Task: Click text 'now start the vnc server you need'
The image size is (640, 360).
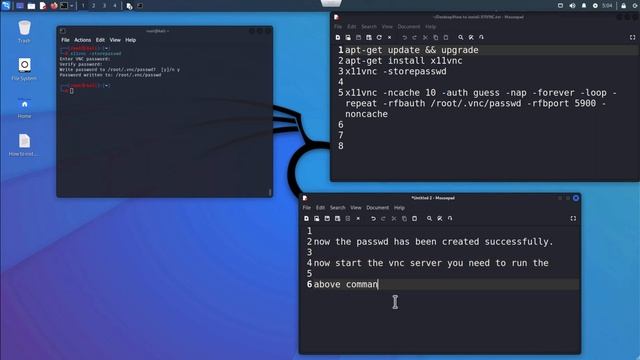Action: tap(402, 263)
